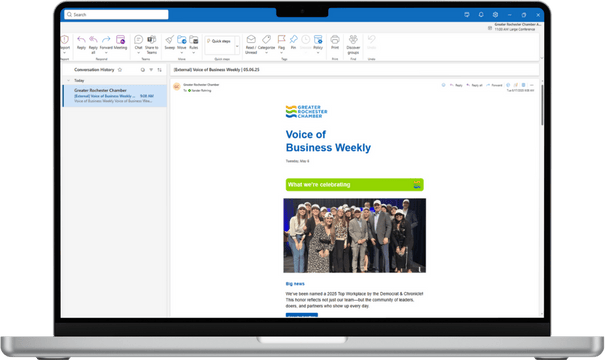
Task: Click Share to Teams icon
Action: pos(152,39)
